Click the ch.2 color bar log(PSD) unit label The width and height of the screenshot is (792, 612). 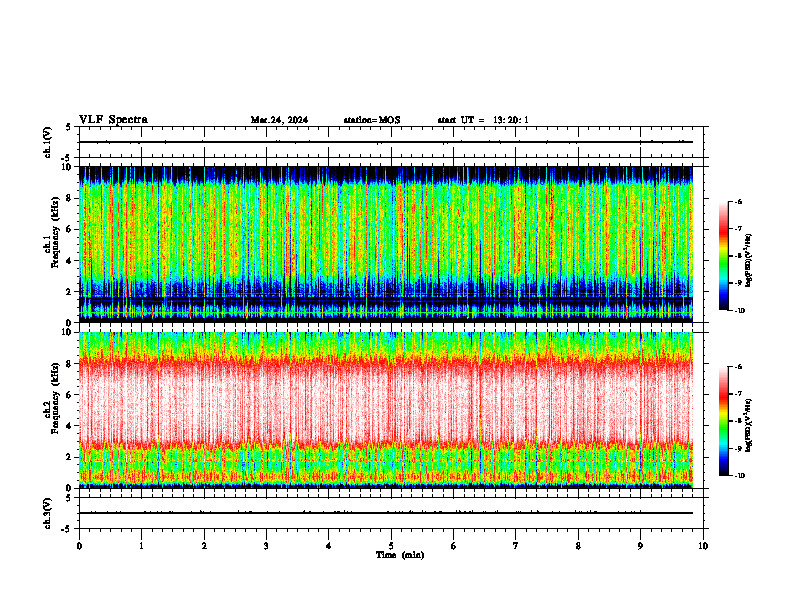point(748,425)
